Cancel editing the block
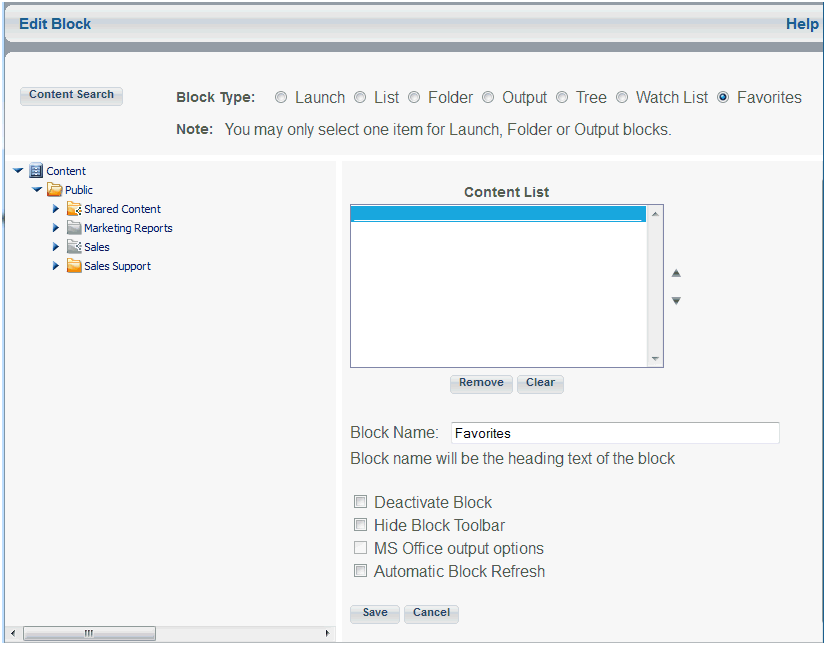This screenshot has height=645, width=825. (x=431, y=613)
